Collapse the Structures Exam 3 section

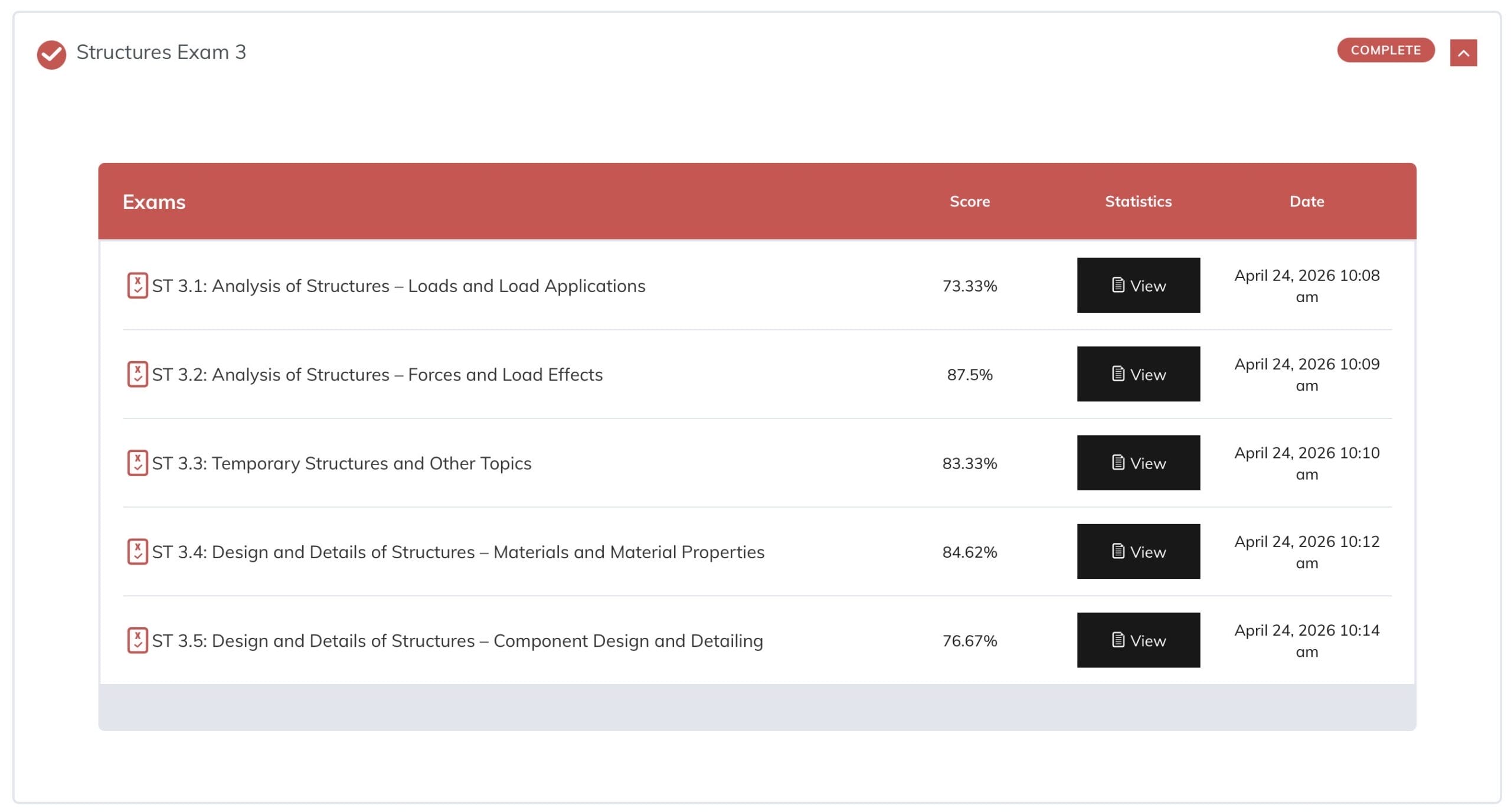(1463, 53)
